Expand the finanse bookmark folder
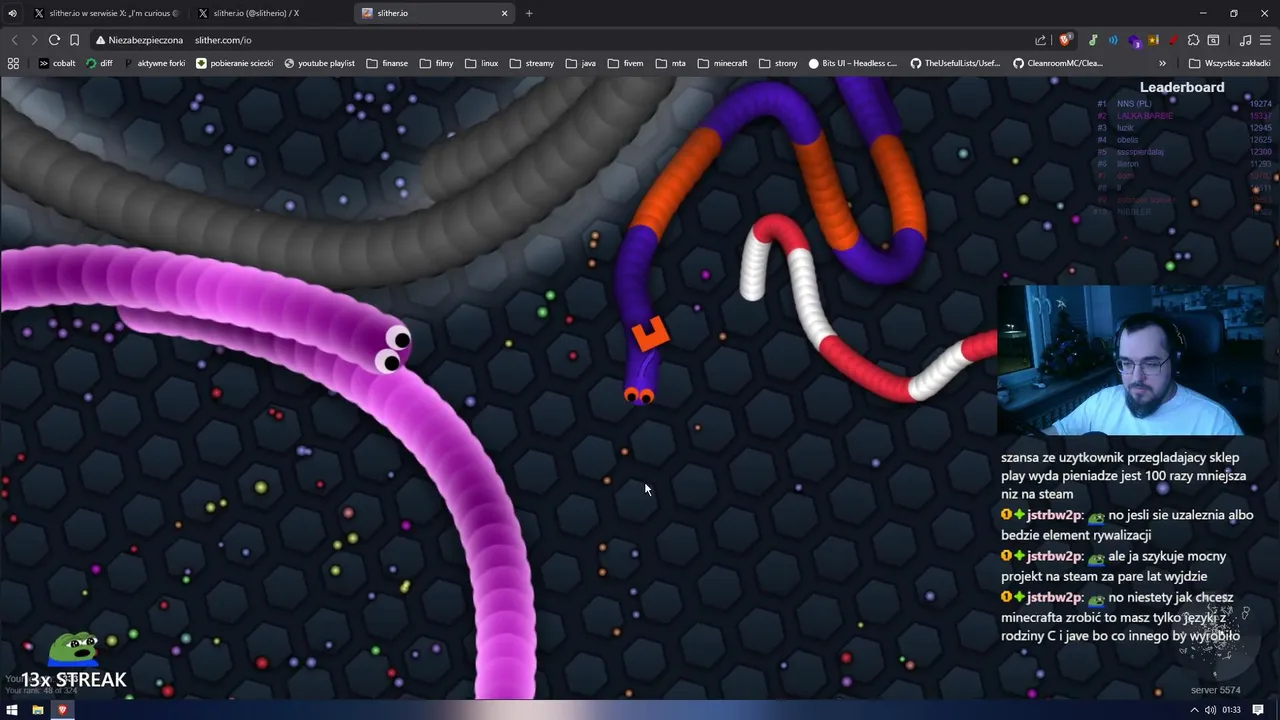This screenshot has height=720, width=1280. click(x=387, y=63)
